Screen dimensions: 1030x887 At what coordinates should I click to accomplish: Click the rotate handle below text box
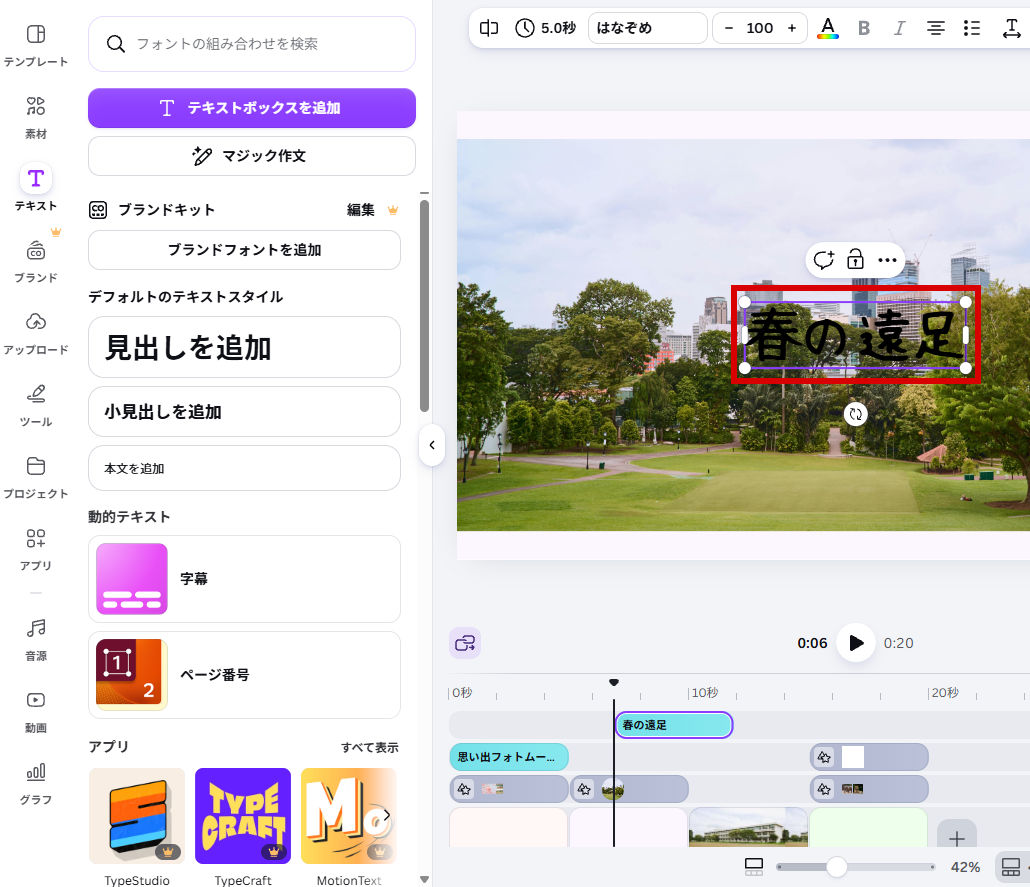[x=855, y=414]
